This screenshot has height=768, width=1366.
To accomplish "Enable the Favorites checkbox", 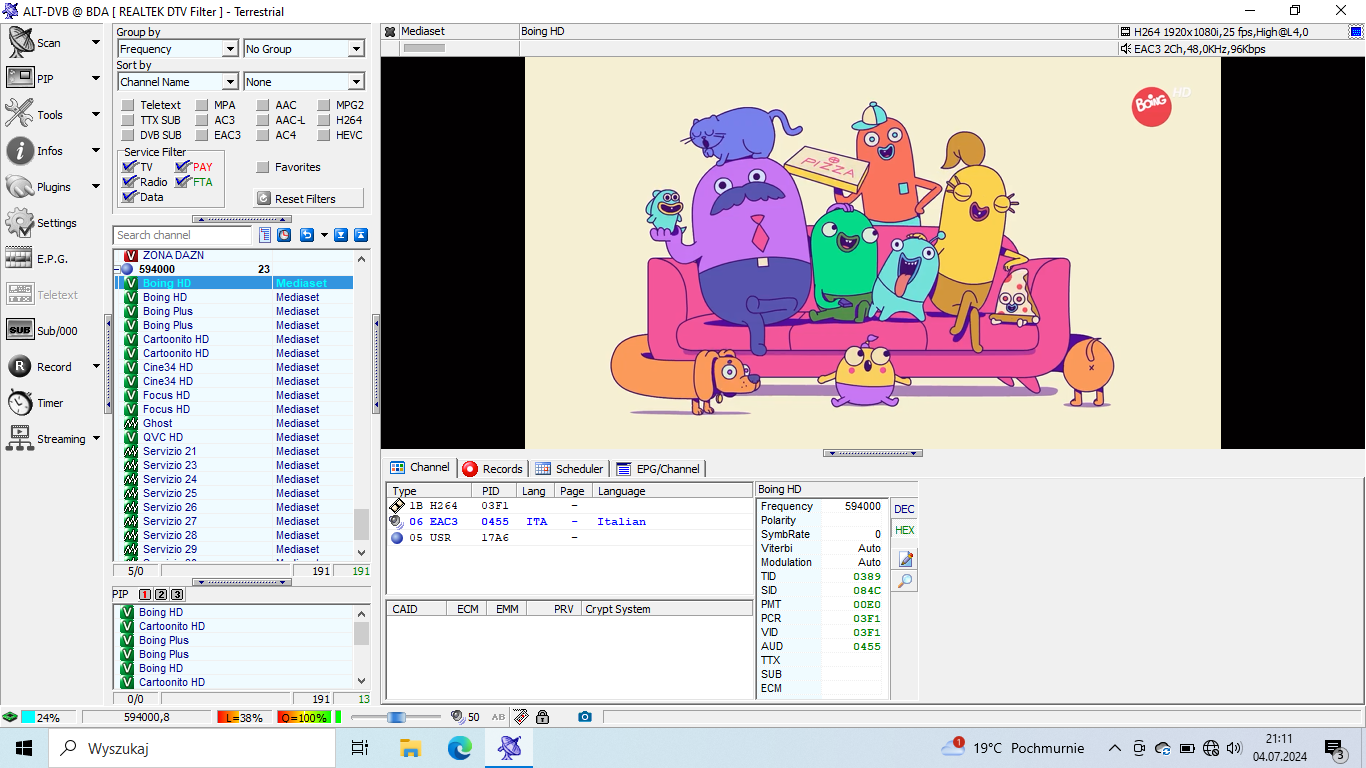I will tap(263, 167).
